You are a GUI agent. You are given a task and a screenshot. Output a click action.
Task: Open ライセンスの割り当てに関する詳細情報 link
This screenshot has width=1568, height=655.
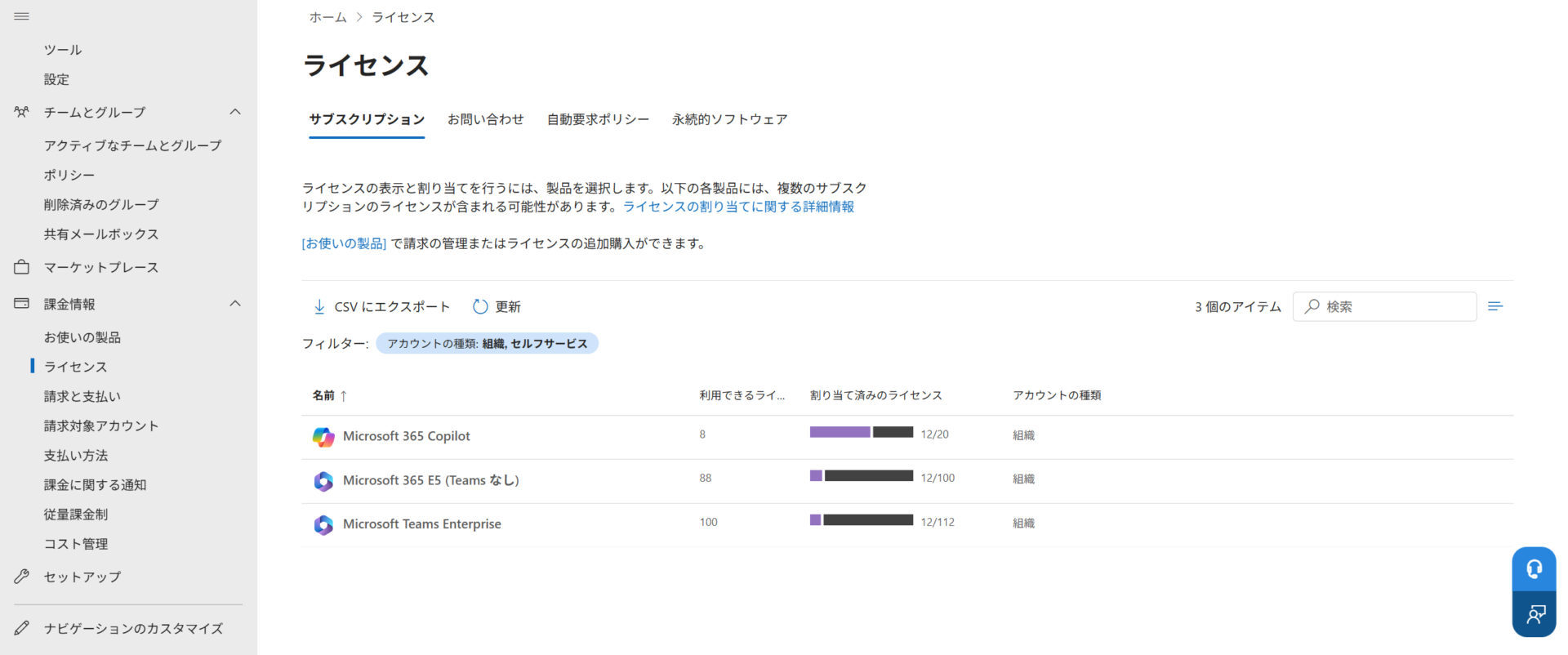click(x=738, y=207)
